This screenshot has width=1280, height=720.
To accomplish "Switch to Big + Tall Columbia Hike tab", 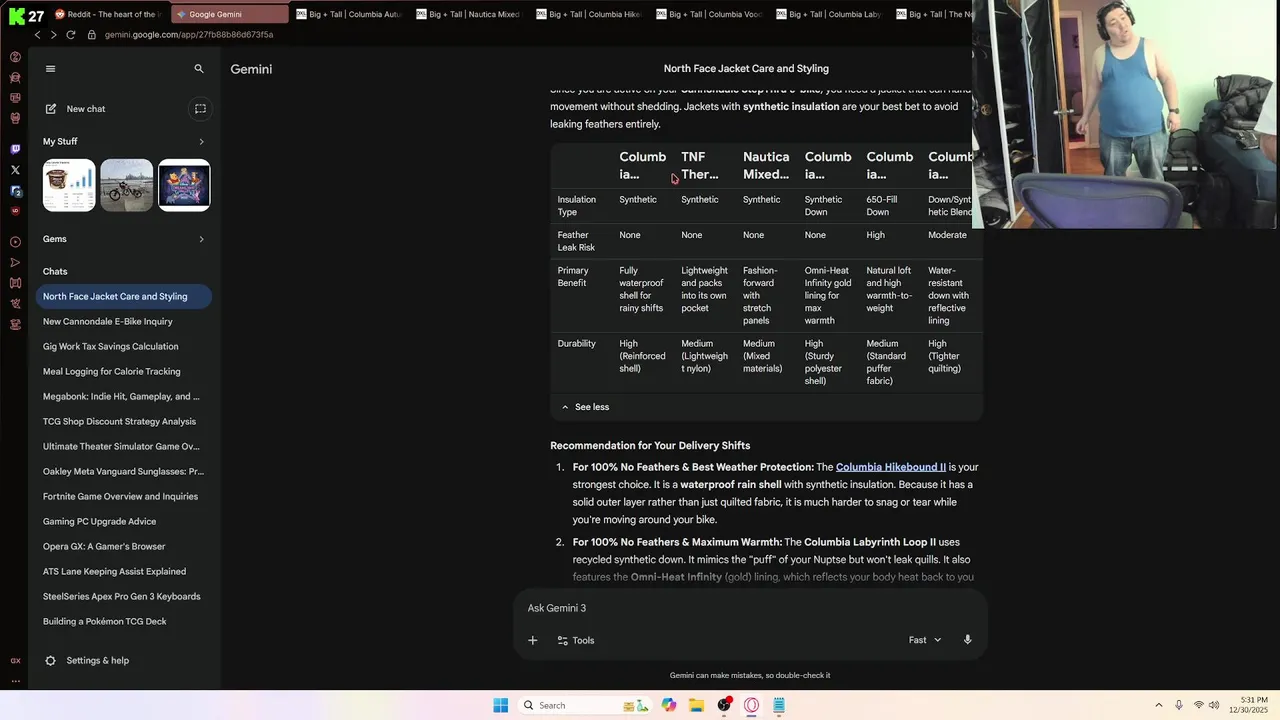I will tap(588, 14).
